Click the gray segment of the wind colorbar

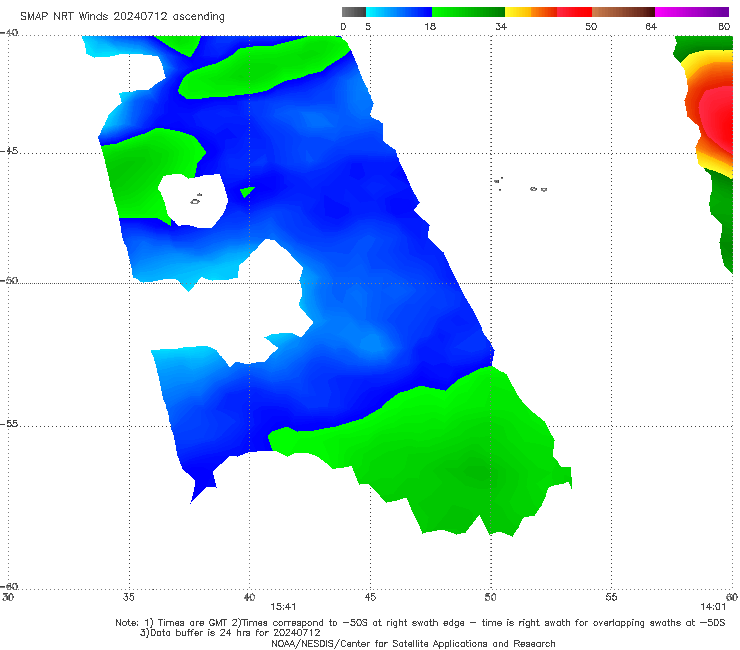click(353, 12)
